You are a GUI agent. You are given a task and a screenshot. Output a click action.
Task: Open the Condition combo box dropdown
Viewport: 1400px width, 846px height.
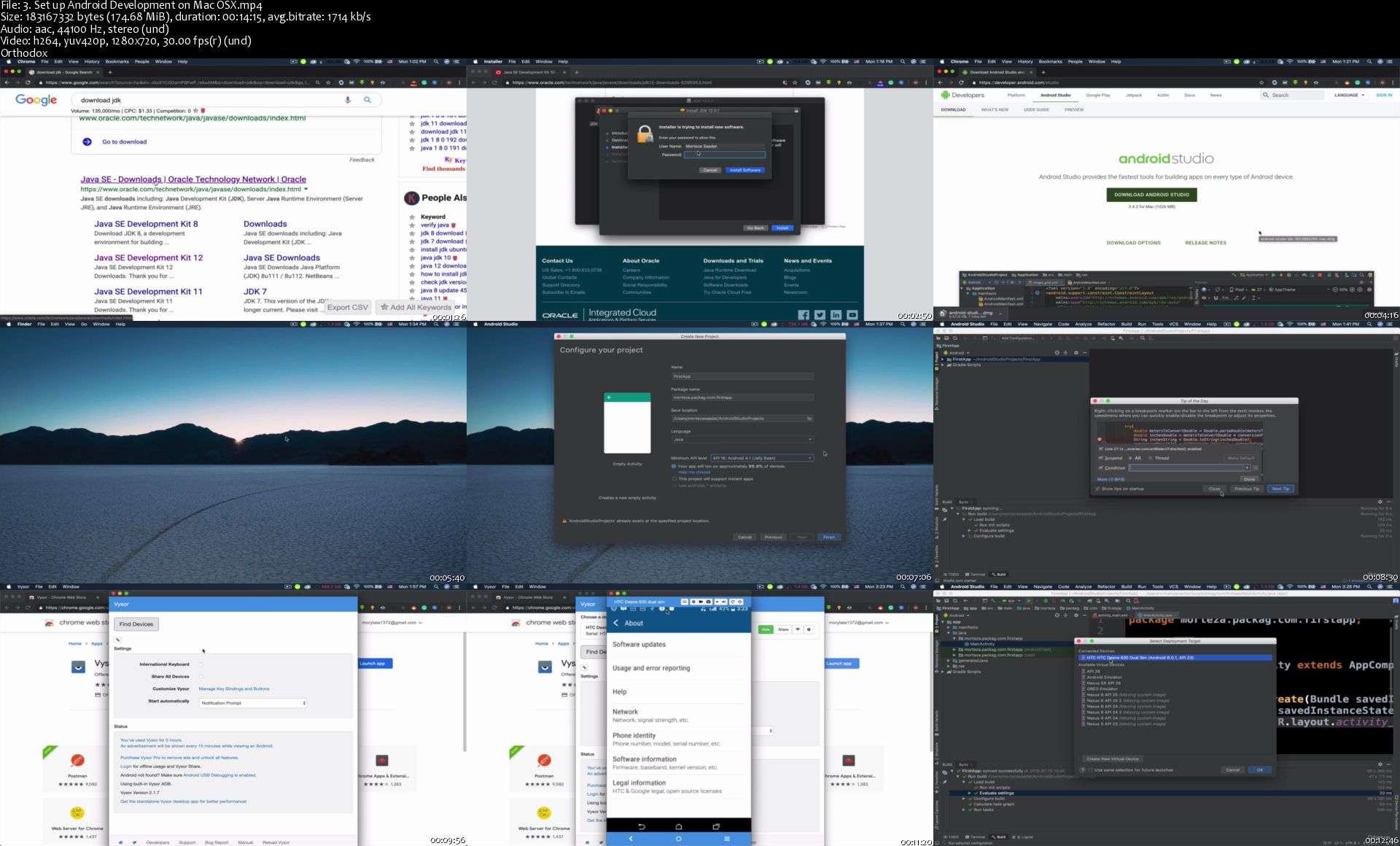pos(1248,467)
